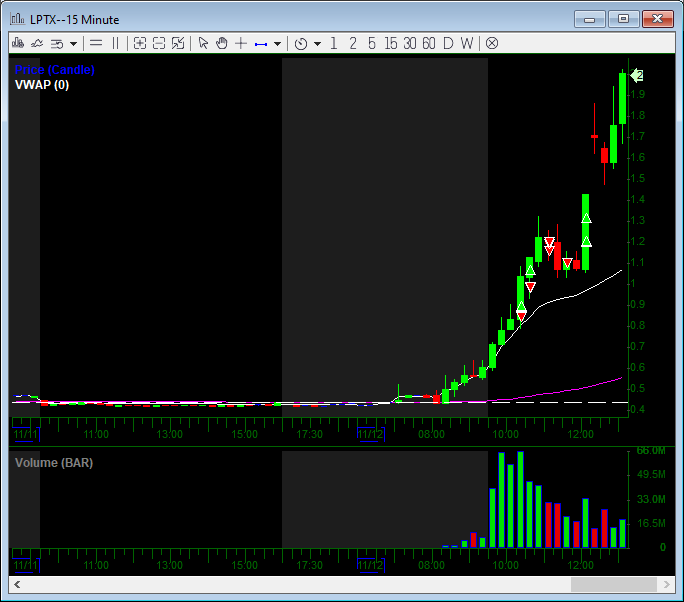Viewport: 684px width, 602px height.
Task: Switch to 1 minute interval
Action: (334, 43)
